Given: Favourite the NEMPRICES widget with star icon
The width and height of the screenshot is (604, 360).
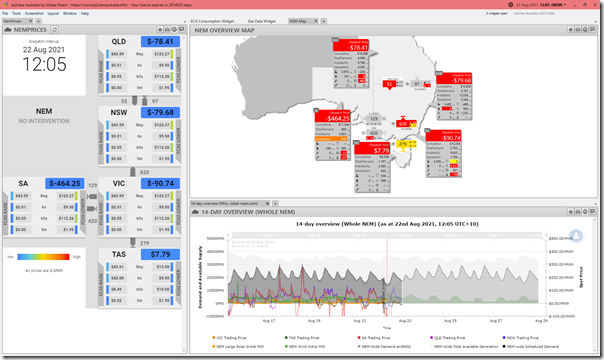Looking at the screenshot, I should point(160,29).
